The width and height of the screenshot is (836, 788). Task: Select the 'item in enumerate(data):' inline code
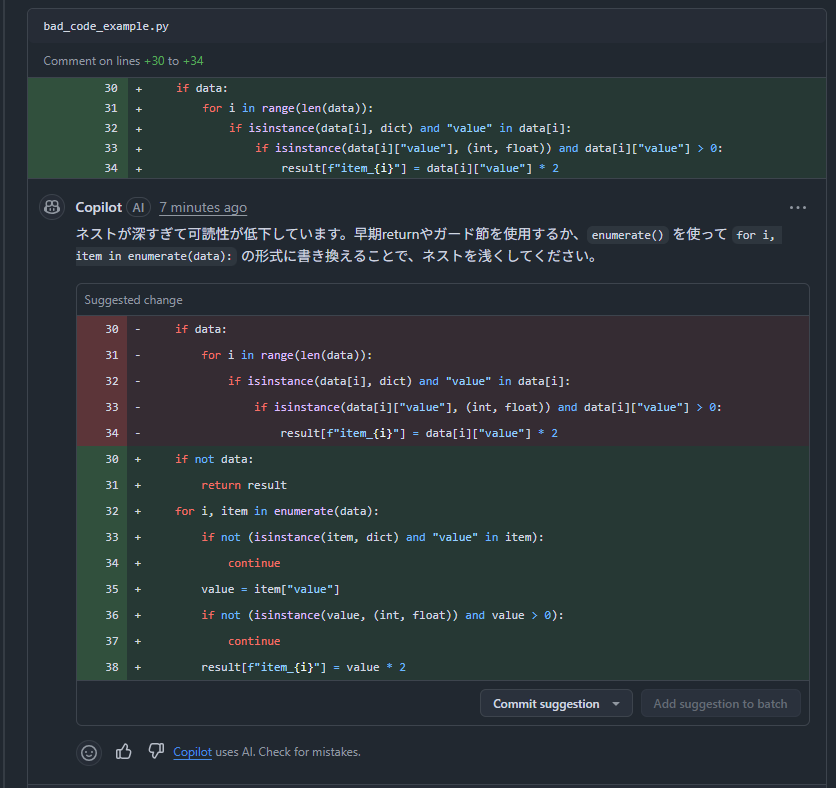[154, 256]
